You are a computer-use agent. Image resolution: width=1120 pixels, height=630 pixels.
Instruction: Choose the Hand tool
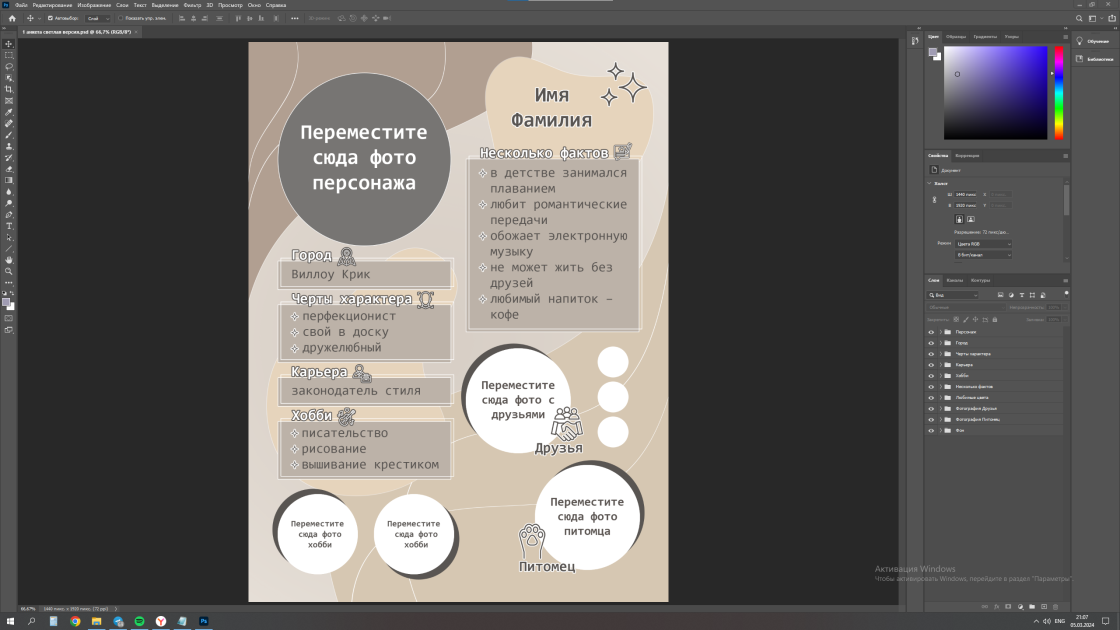click(9, 260)
